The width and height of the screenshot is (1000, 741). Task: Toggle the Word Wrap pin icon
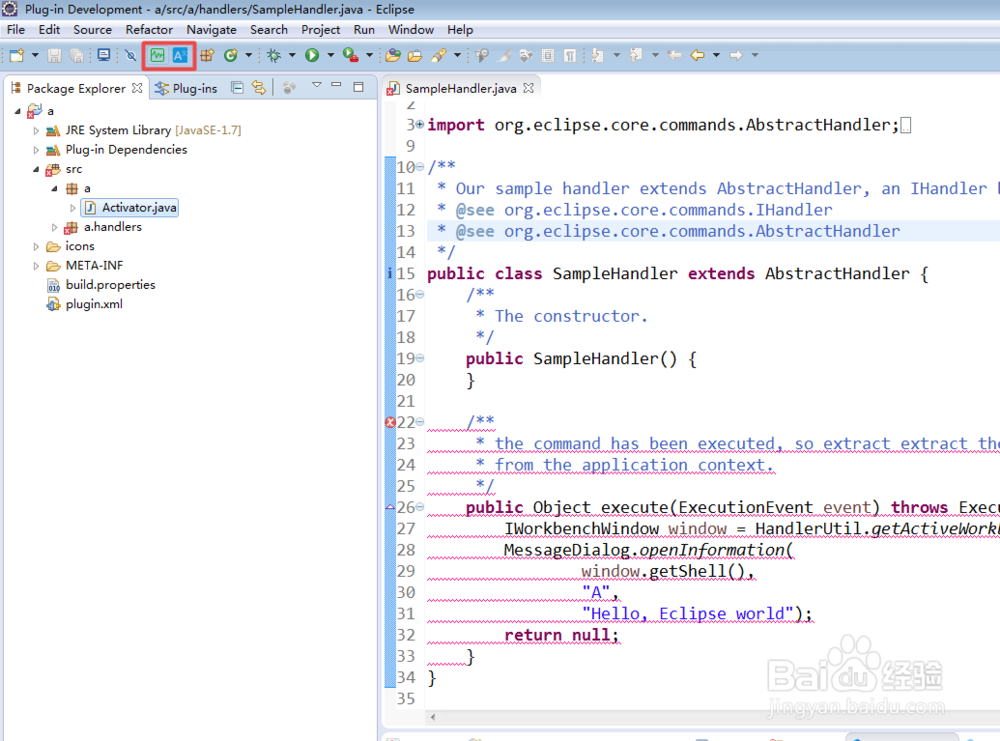(482, 55)
